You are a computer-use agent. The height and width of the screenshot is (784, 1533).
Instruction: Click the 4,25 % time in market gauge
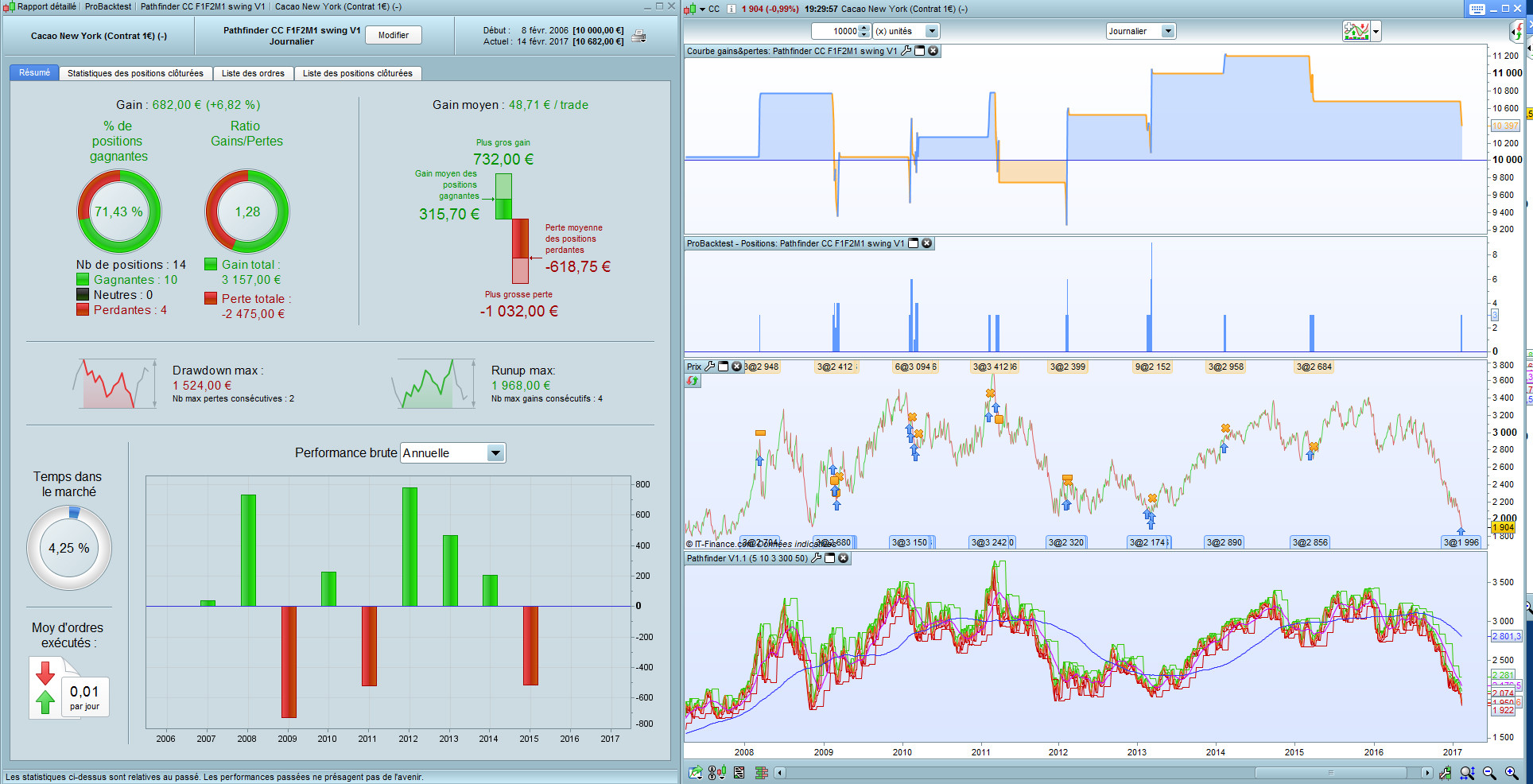[x=69, y=548]
